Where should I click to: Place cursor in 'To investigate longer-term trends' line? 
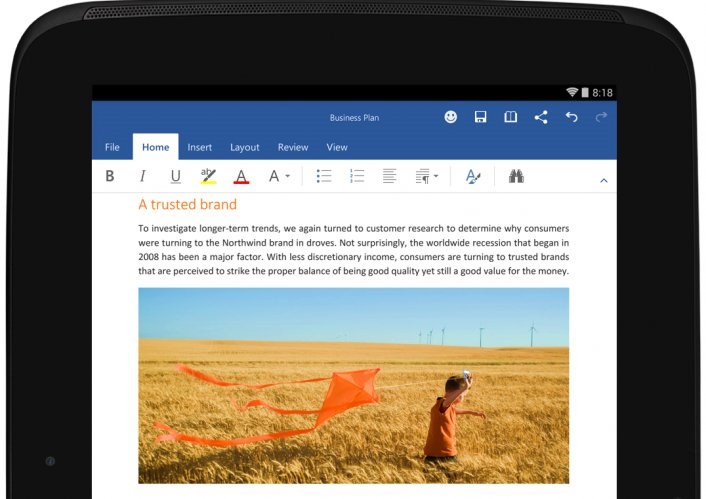point(353,228)
